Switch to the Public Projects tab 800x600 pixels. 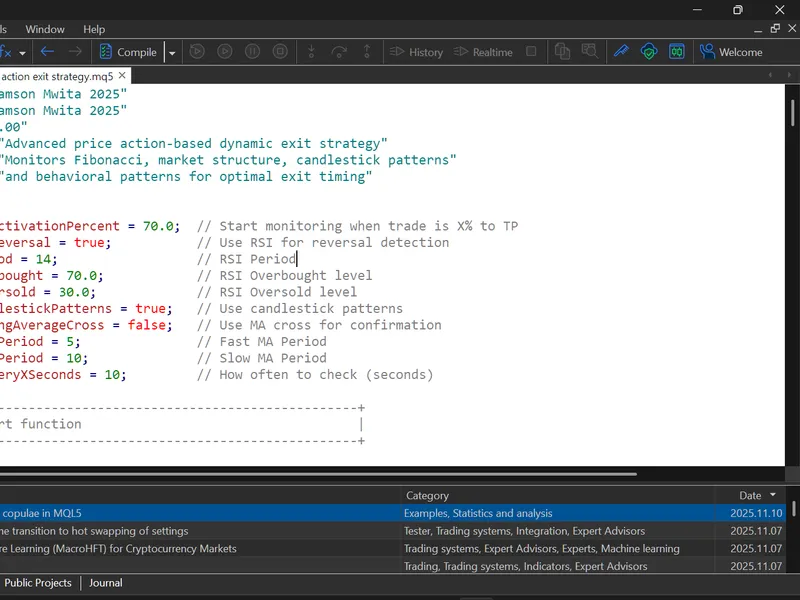38,583
